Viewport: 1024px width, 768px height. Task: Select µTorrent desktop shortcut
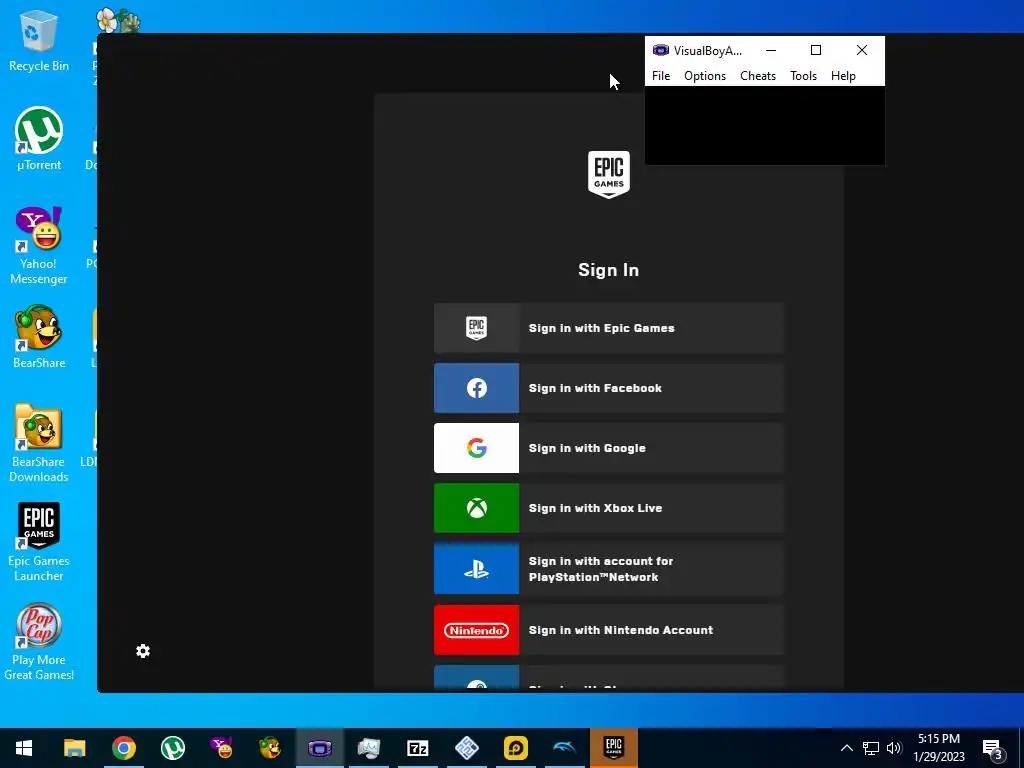[x=39, y=139]
